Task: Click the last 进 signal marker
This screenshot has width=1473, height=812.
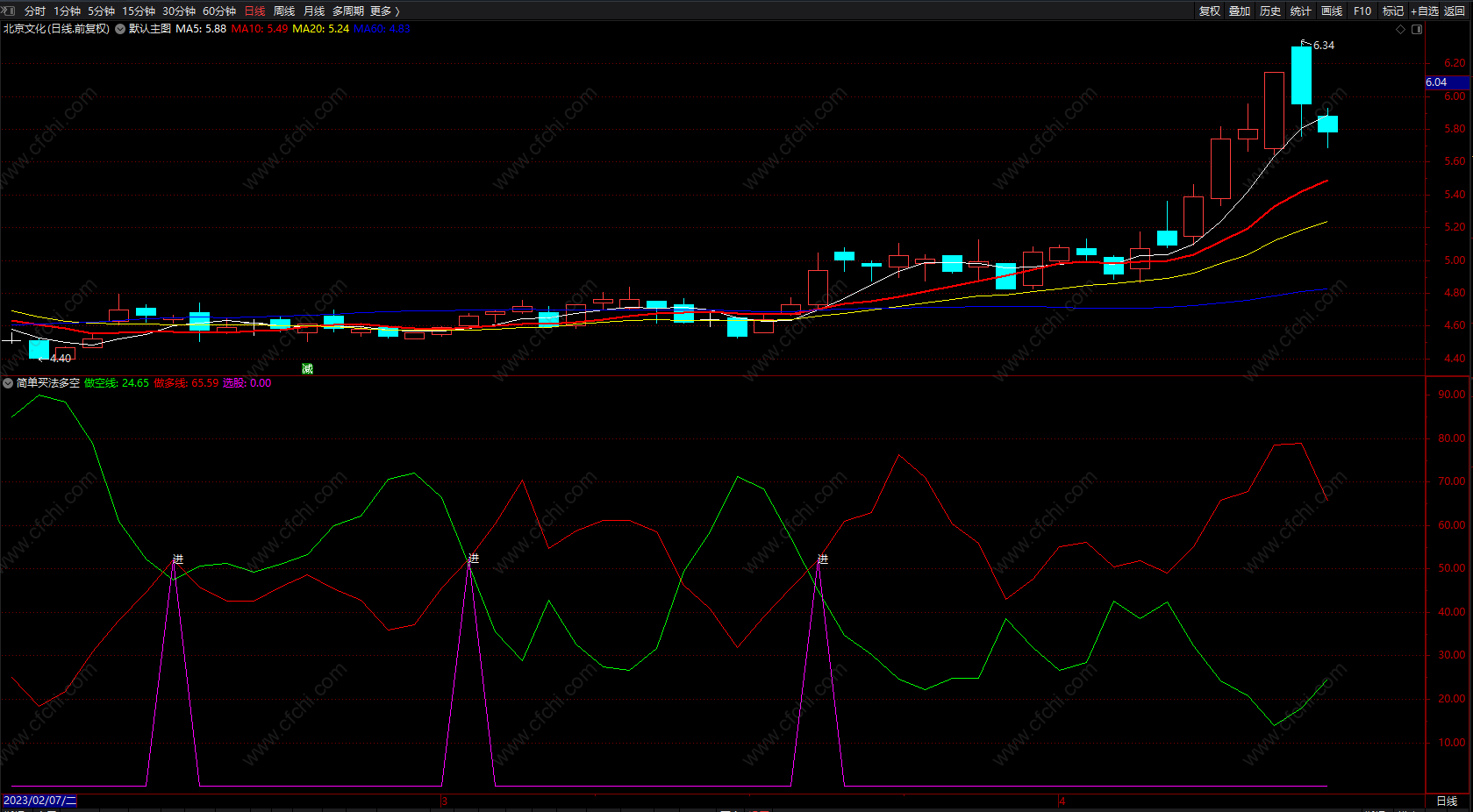Action: tap(822, 559)
